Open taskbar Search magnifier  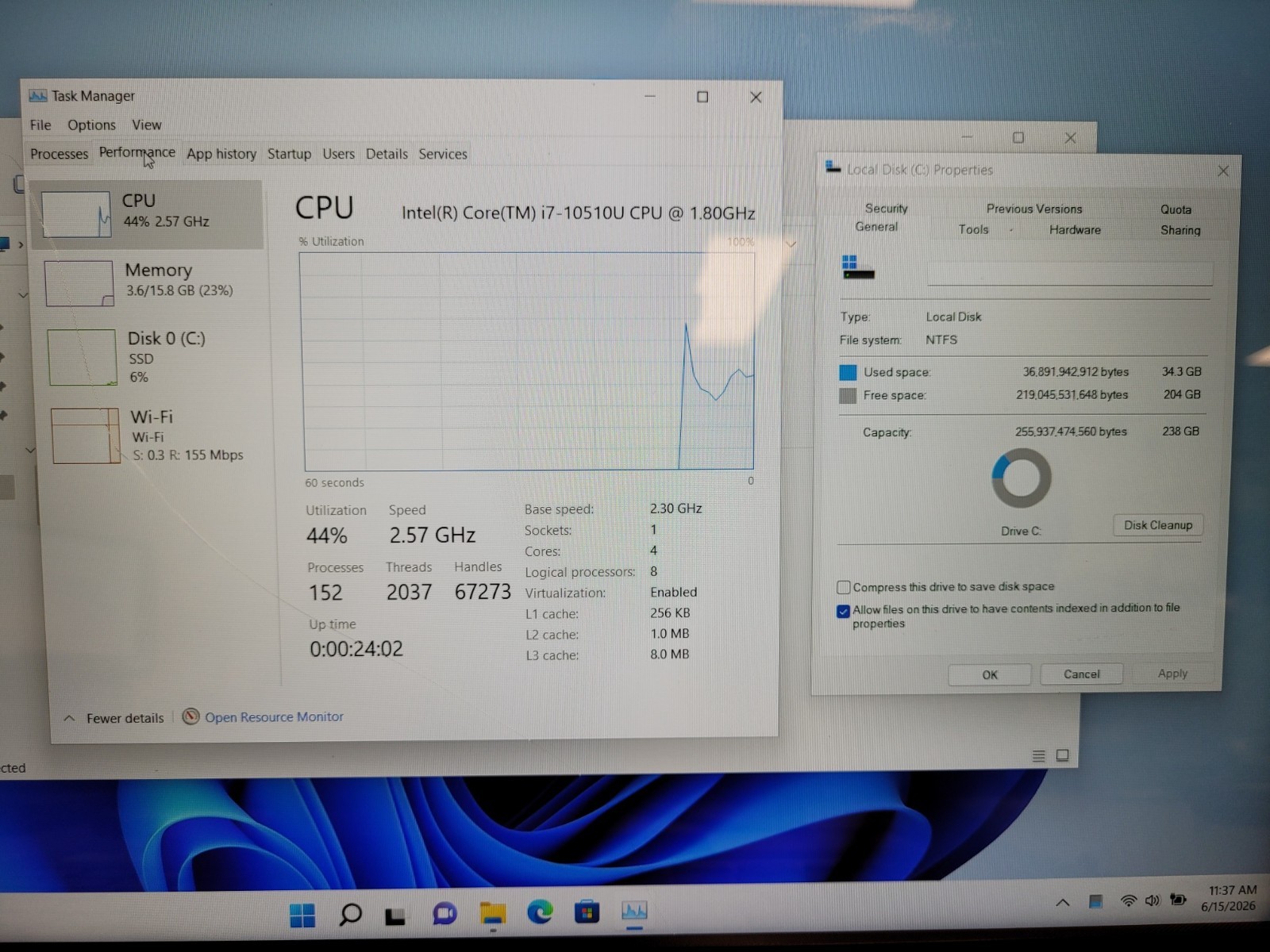click(350, 915)
